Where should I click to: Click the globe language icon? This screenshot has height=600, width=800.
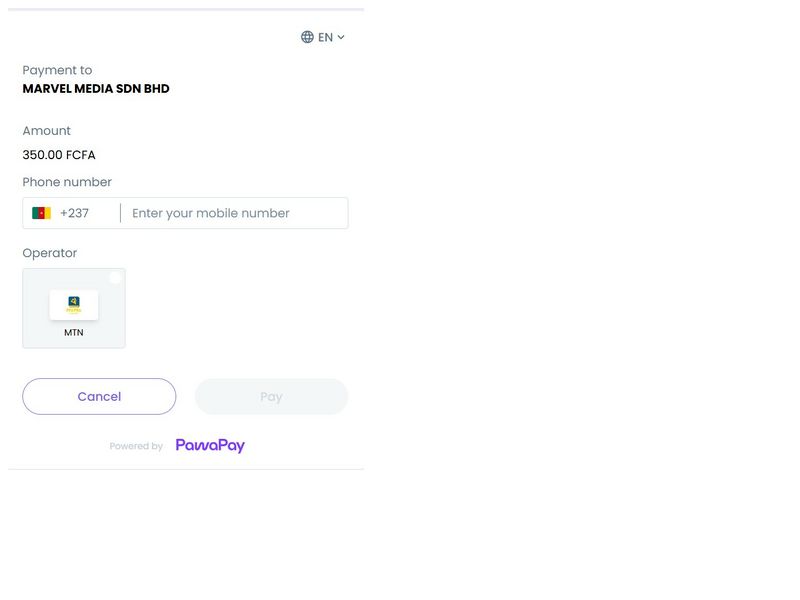pyautogui.click(x=307, y=37)
